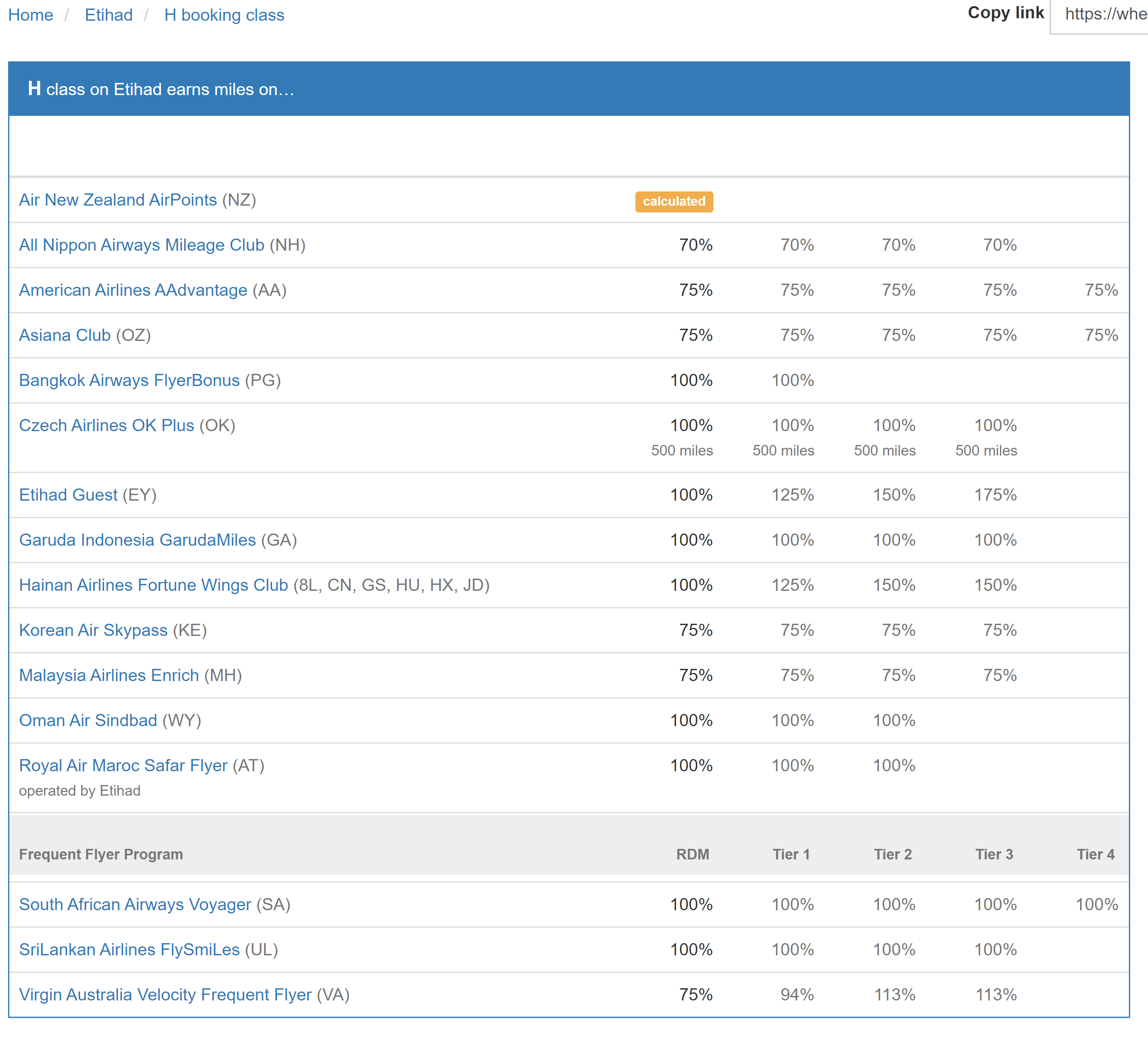The width and height of the screenshot is (1148, 1037).
Task: Open Czech Airlines OK Plus link
Action: pyautogui.click(x=107, y=425)
